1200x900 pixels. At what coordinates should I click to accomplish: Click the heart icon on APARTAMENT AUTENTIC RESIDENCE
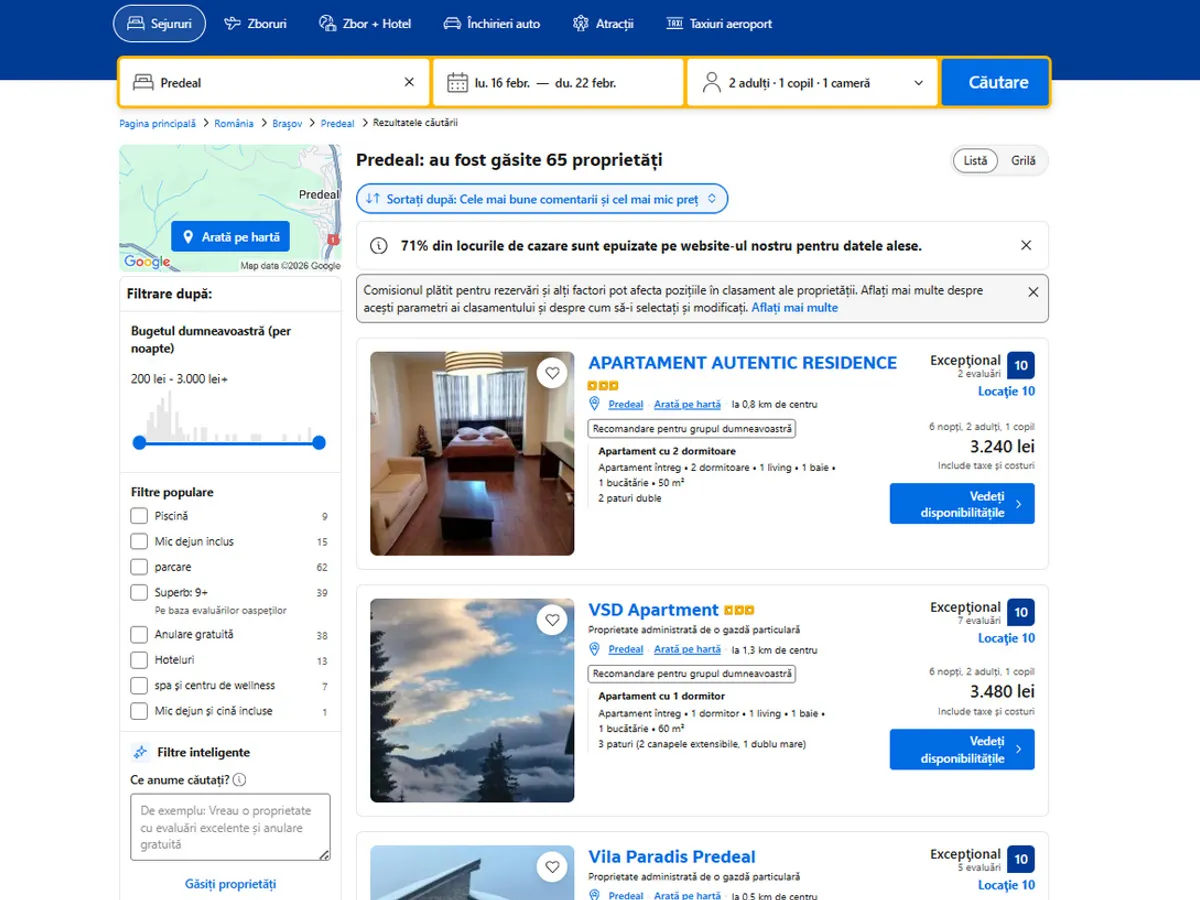[x=552, y=372]
